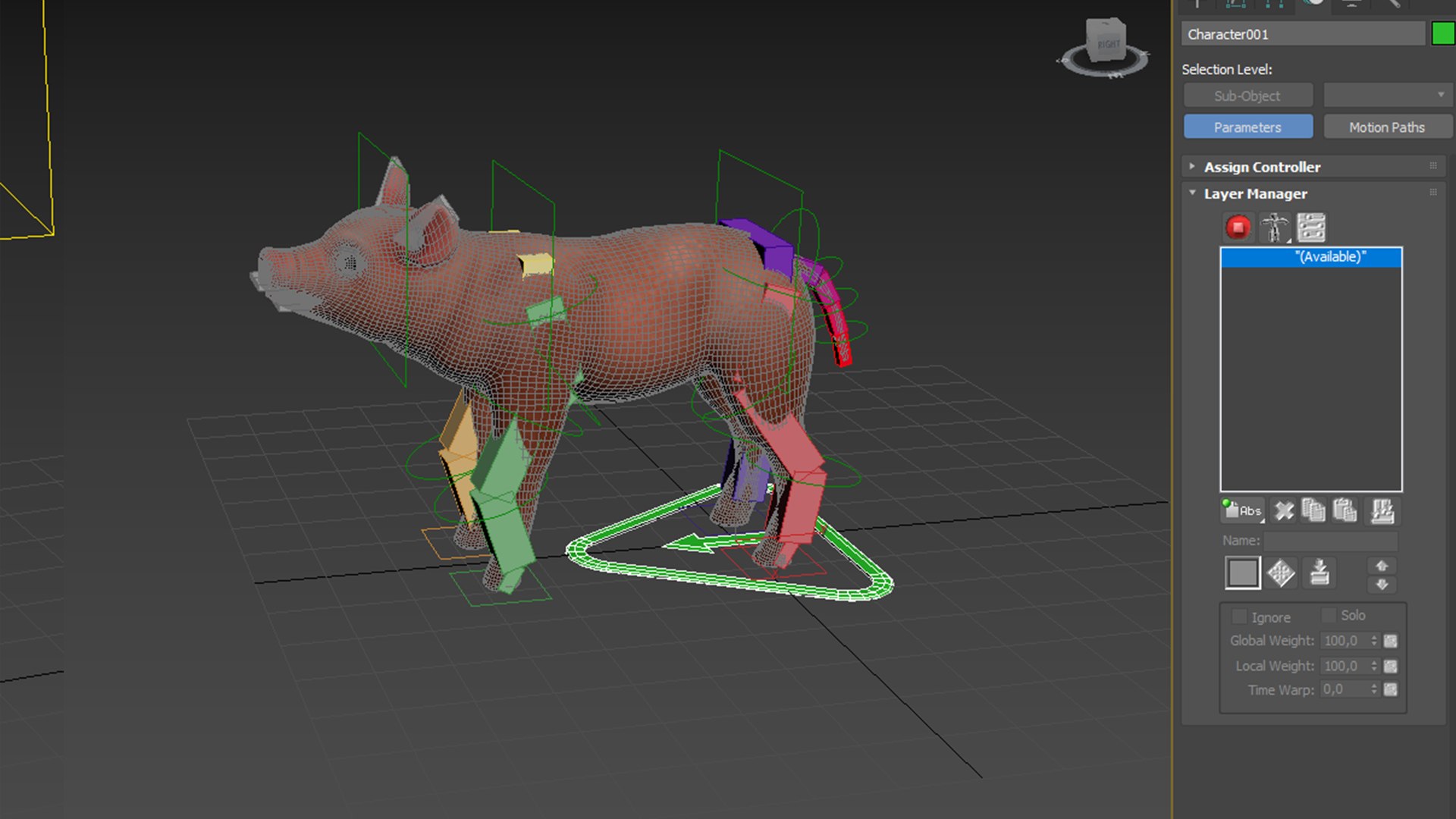This screenshot has width=1456, height=819.
Task: Click the green object color swatch
Action: 1443,34
